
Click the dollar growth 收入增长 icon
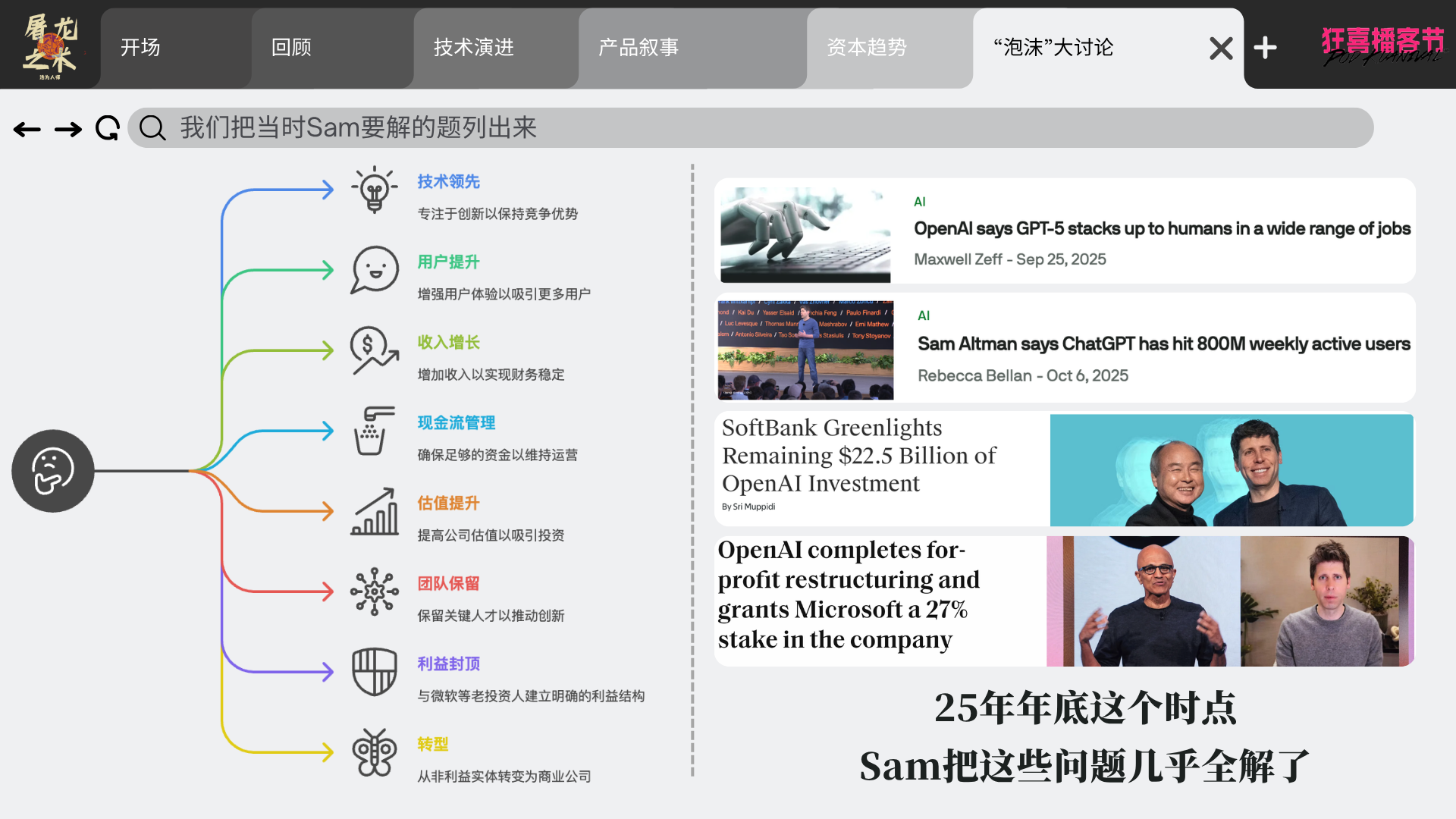(x=374, y=350)
